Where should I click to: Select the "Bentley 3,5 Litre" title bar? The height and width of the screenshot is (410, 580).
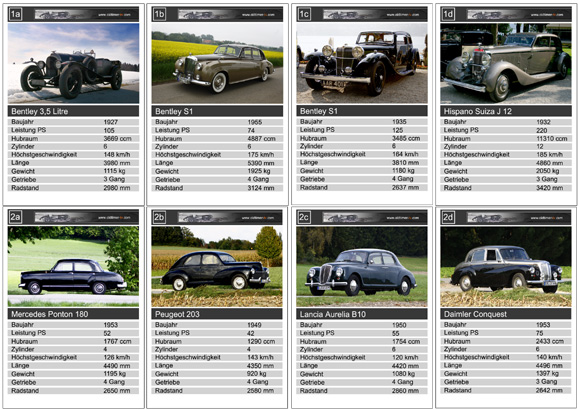pyautogui.click(x=73, y=111)
